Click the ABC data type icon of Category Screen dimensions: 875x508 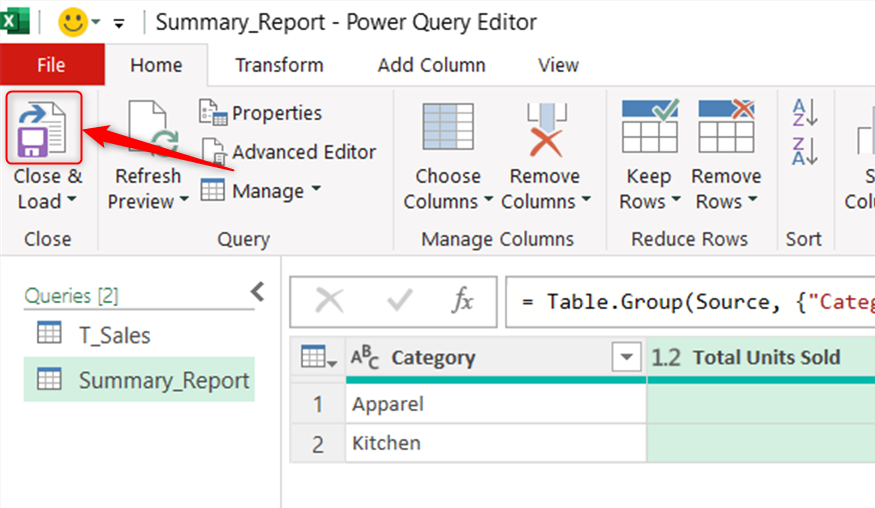point(365,357)
